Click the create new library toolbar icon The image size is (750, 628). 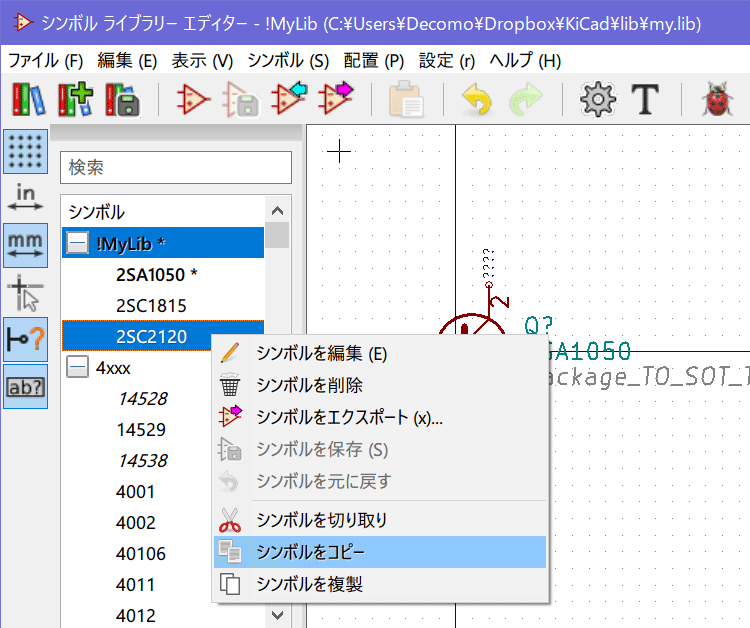click(x=29, y=99)
